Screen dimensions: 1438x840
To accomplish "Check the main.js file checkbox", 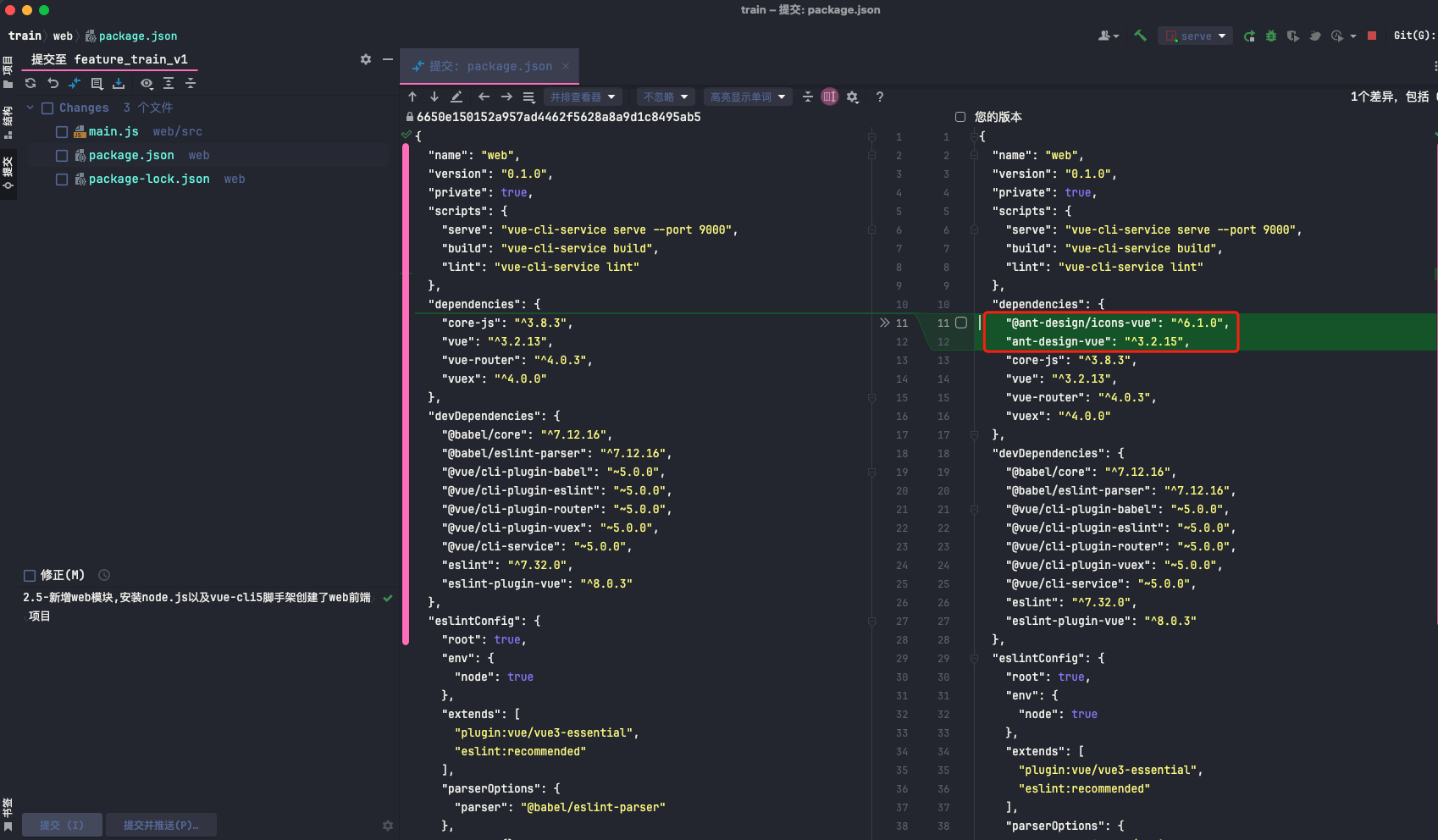I will 62,132.
